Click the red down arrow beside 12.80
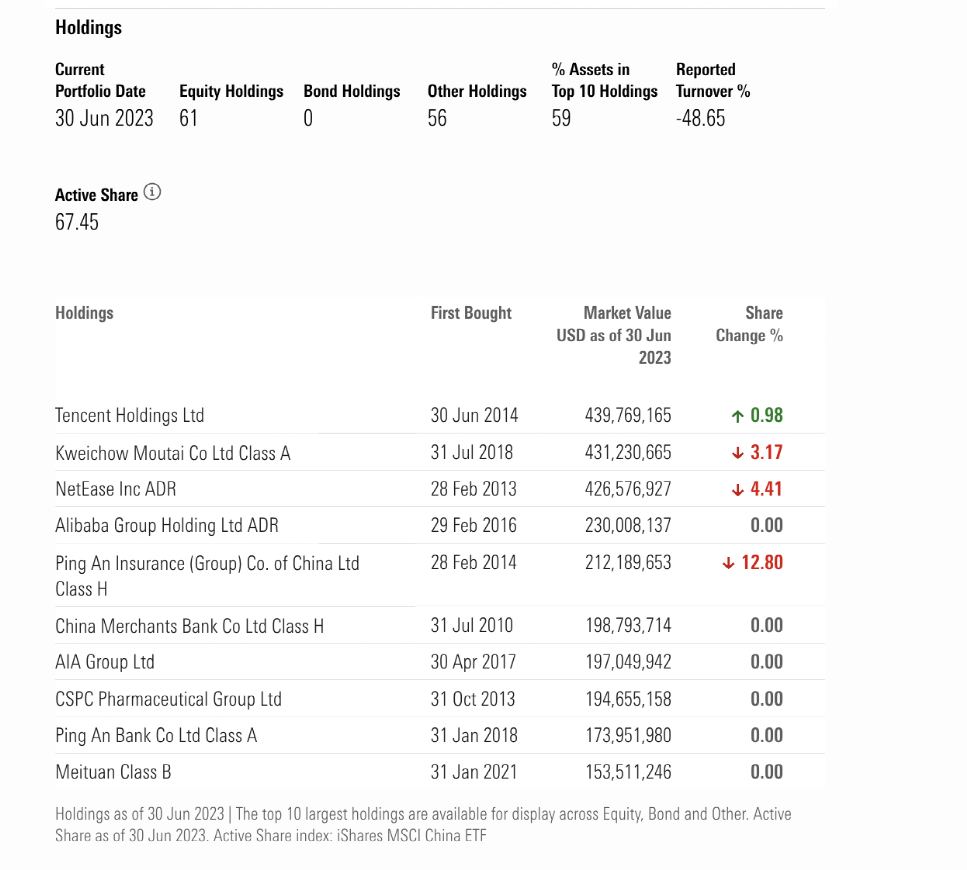The height and width of the screenshot is (870, 967). tap(728, 563)
